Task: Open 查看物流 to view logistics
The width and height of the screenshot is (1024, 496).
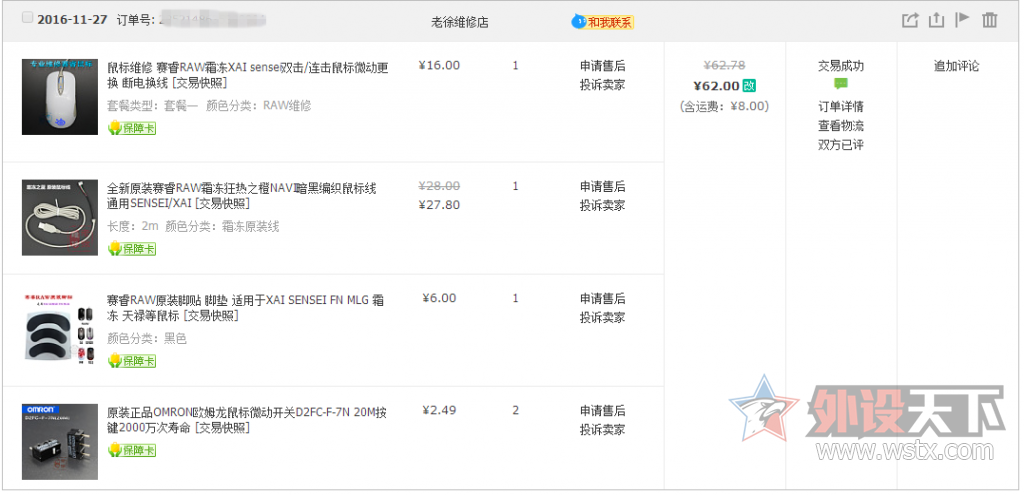Action: [841, 126]
